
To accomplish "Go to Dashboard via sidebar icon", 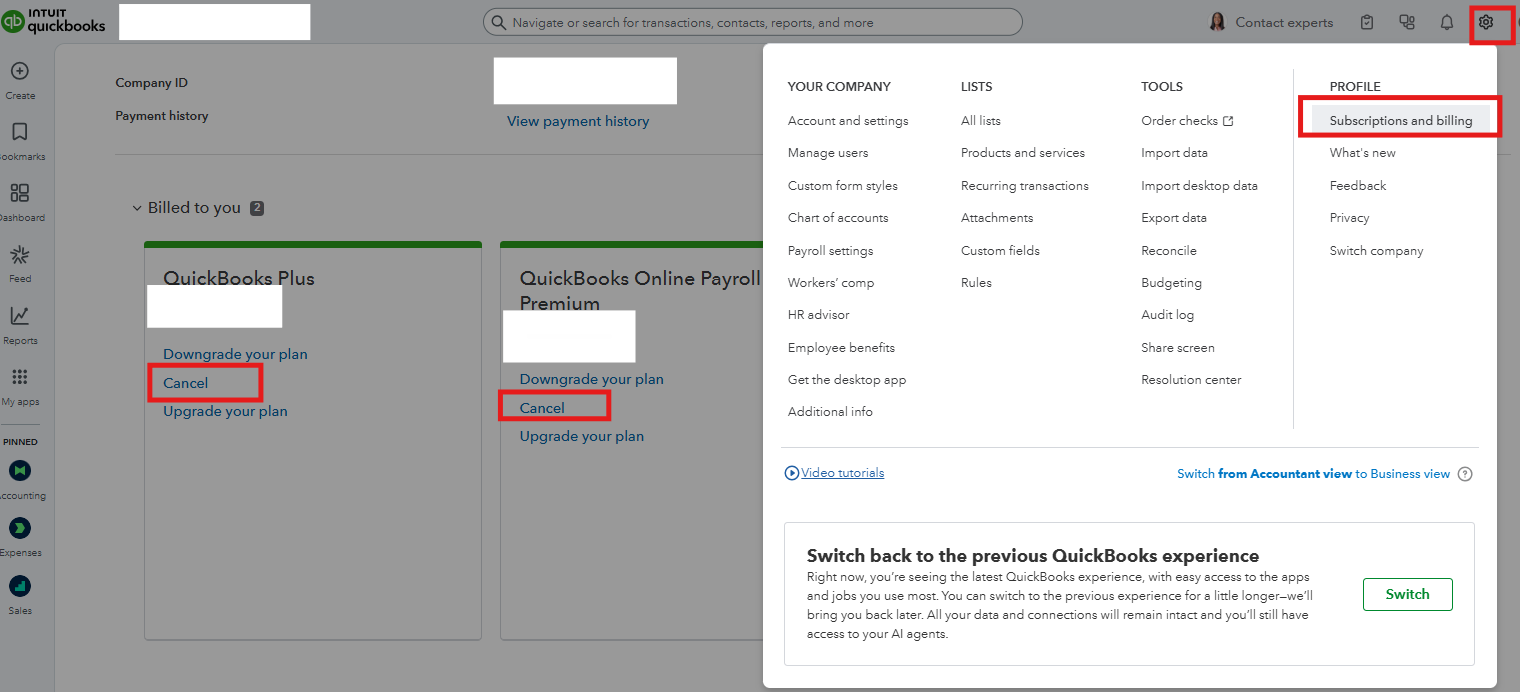I will (20, 194).
